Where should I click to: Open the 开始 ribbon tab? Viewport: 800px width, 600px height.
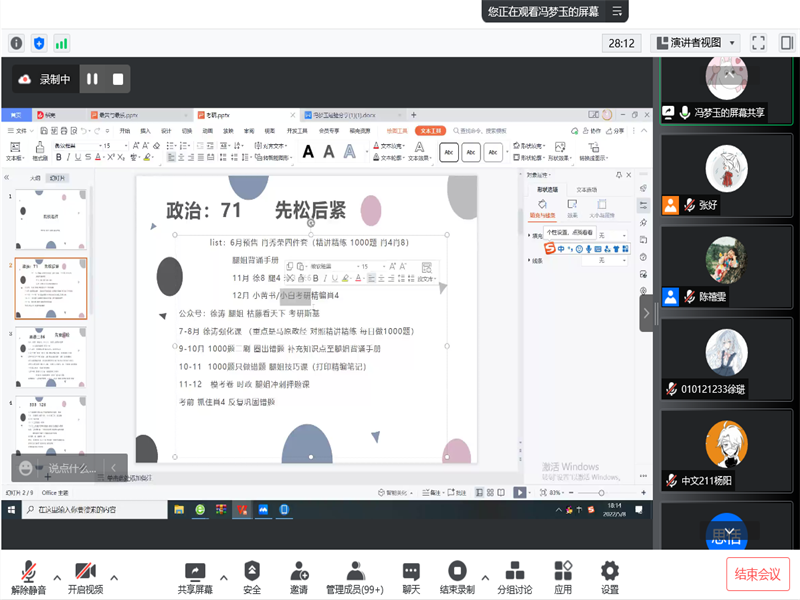click(x=125, y=131)
